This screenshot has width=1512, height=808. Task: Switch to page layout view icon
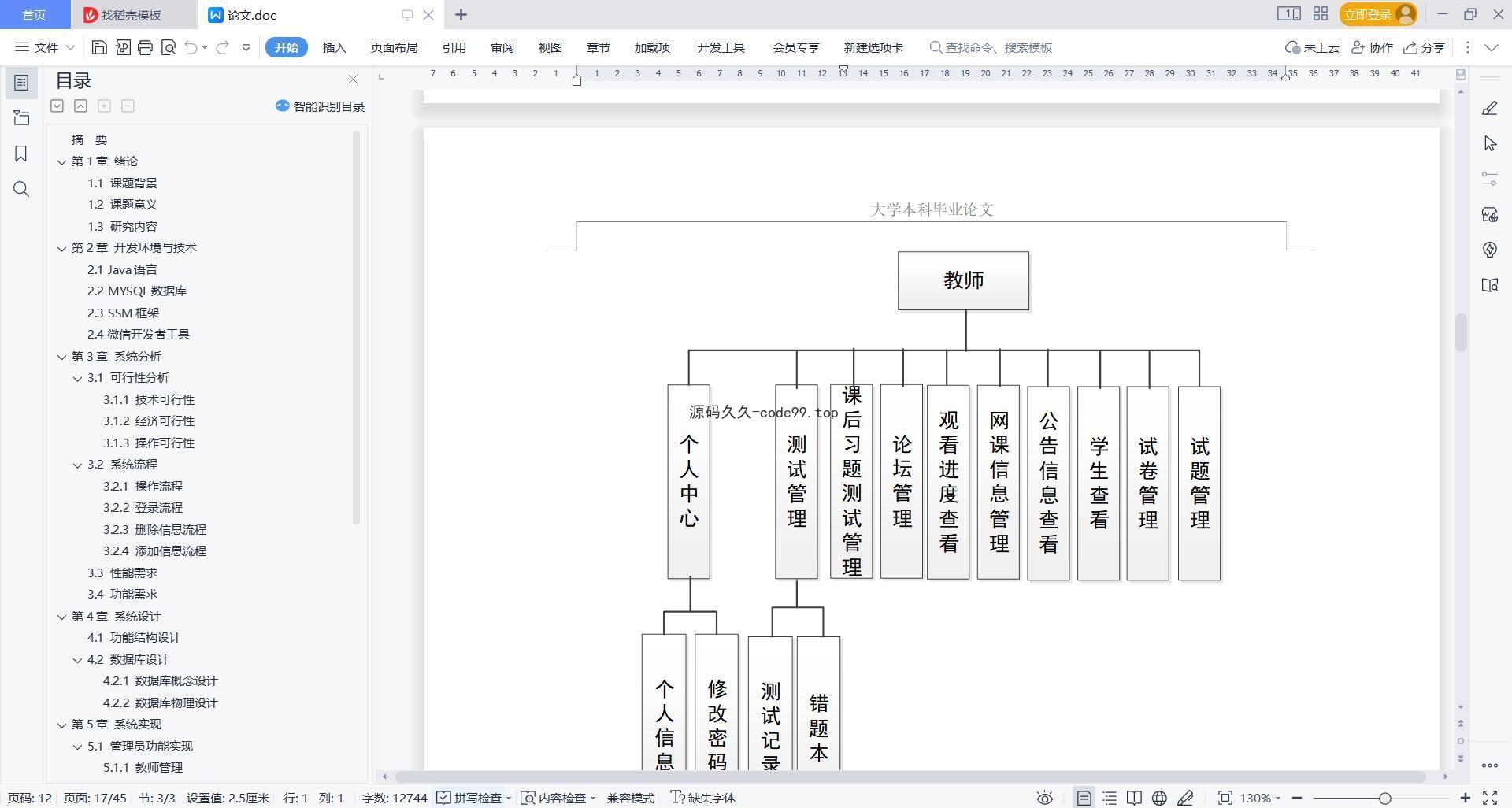pyautogui.click(x=1084, y=798)
